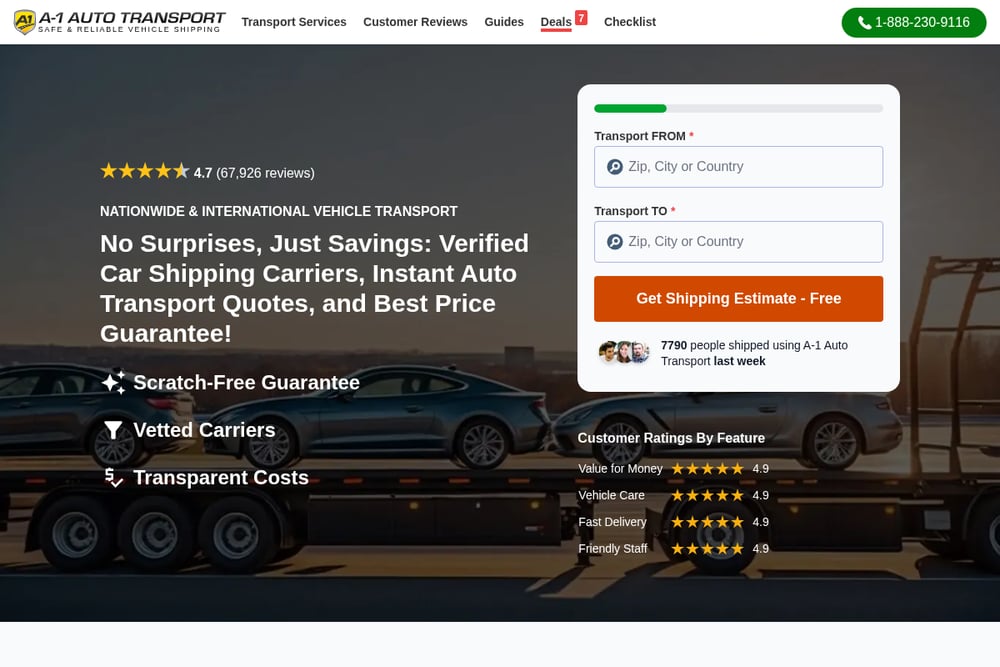
Task: Click the 4.7 star rating stars
Action: (x=145, y=171)
